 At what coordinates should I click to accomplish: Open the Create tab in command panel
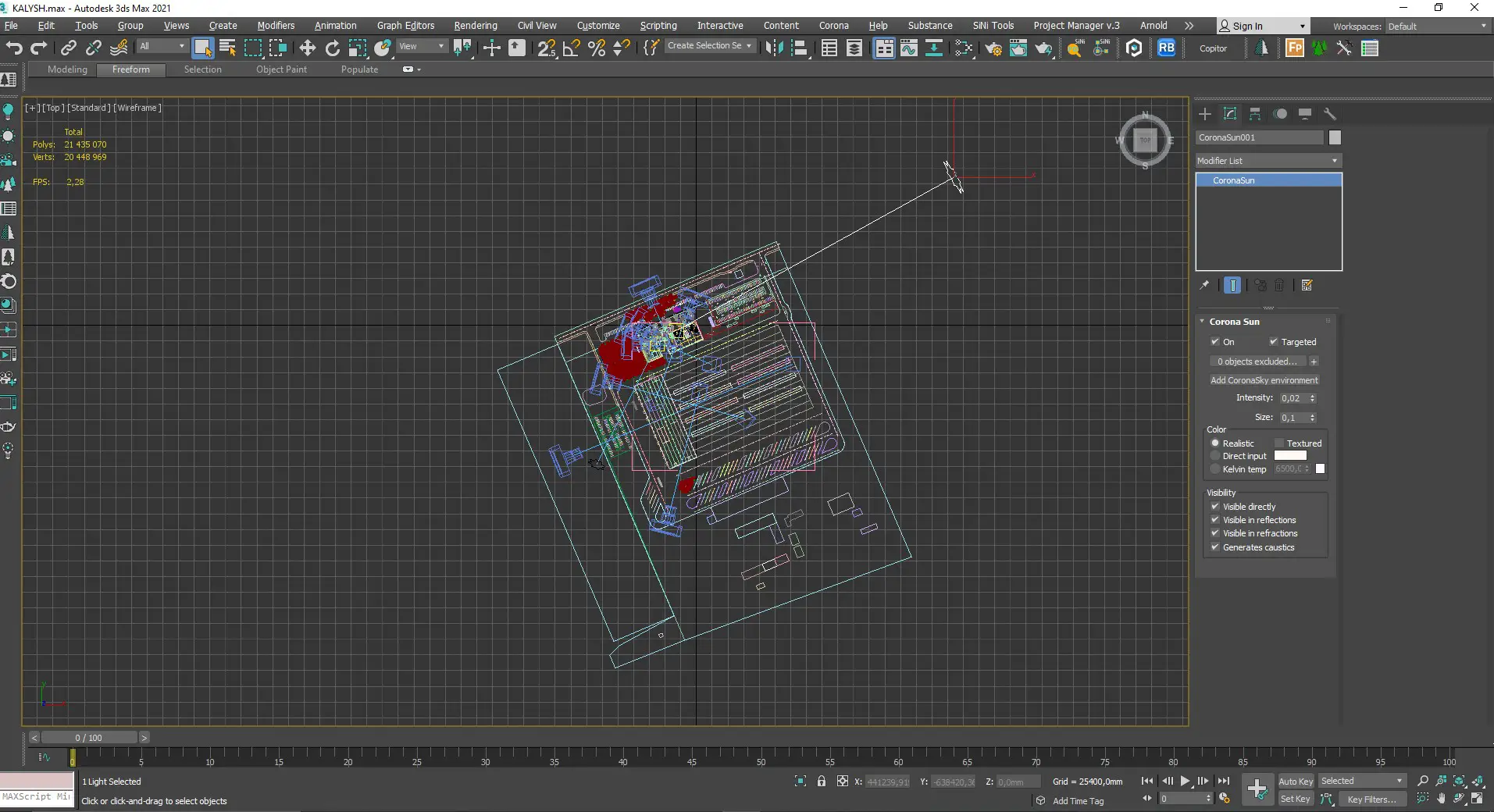tap(1205, 114)
